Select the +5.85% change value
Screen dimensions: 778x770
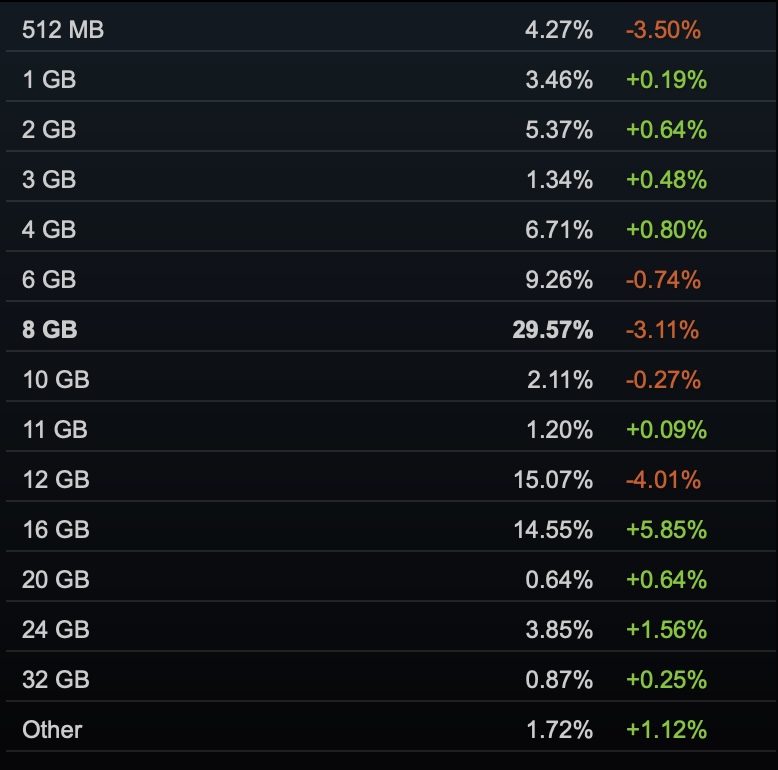666,530
